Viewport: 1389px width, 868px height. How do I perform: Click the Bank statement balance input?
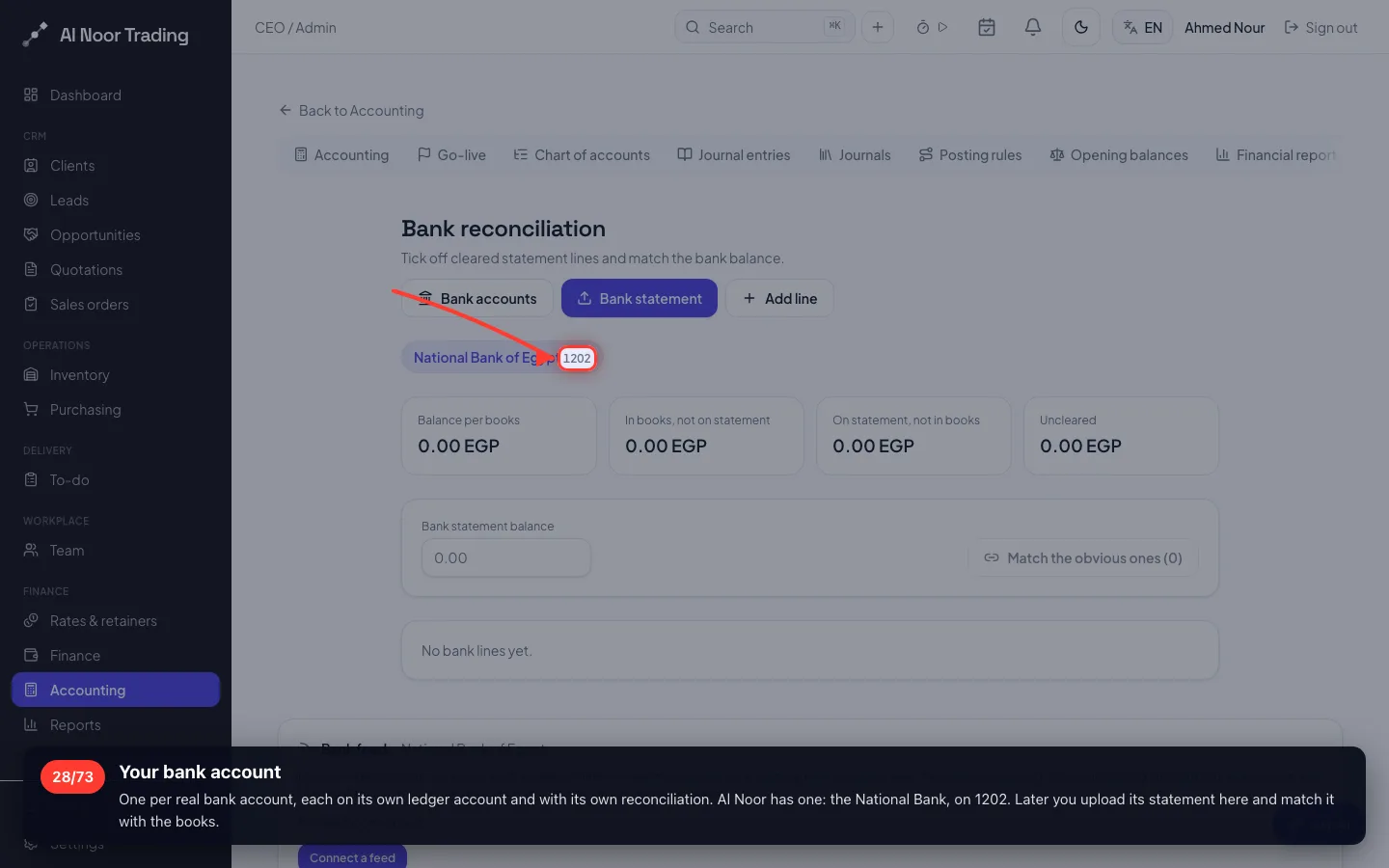[506, 557]
